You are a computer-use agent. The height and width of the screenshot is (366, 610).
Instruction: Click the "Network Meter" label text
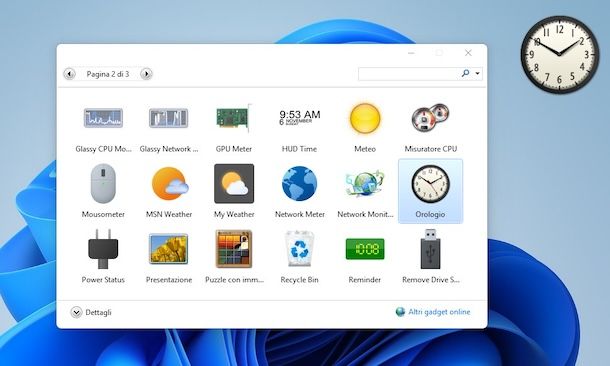300,214
